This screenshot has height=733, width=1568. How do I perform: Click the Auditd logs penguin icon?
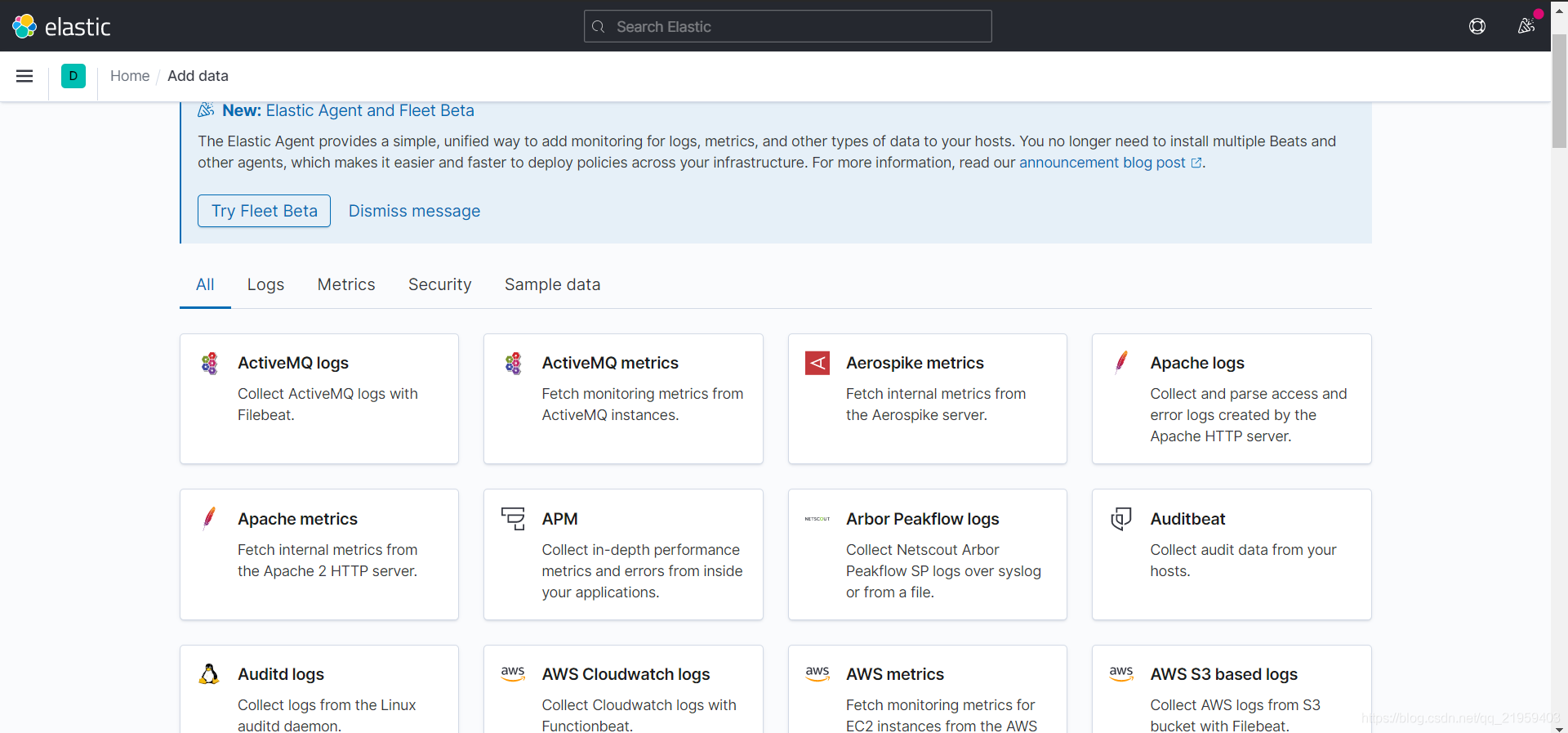pos(209,674)
